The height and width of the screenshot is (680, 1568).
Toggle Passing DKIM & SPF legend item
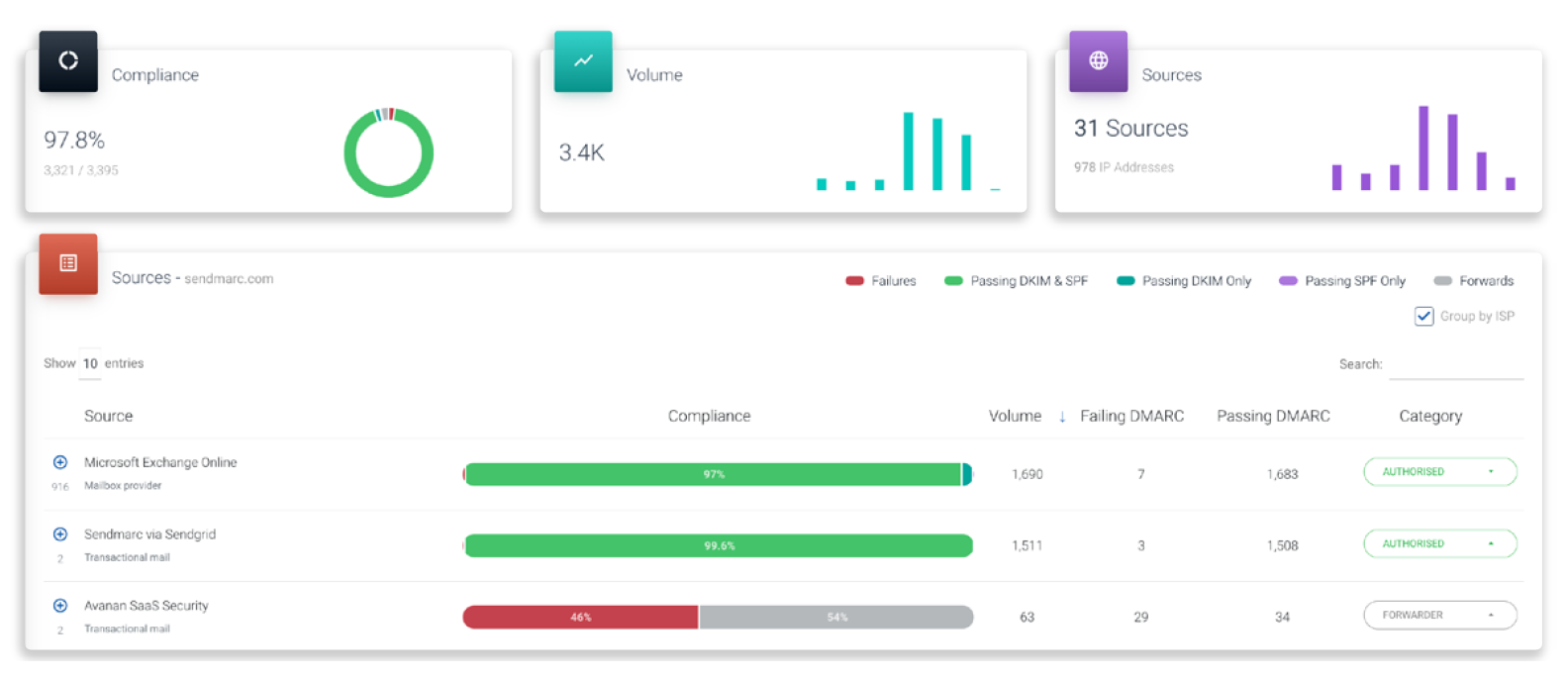coord(1017,281)
